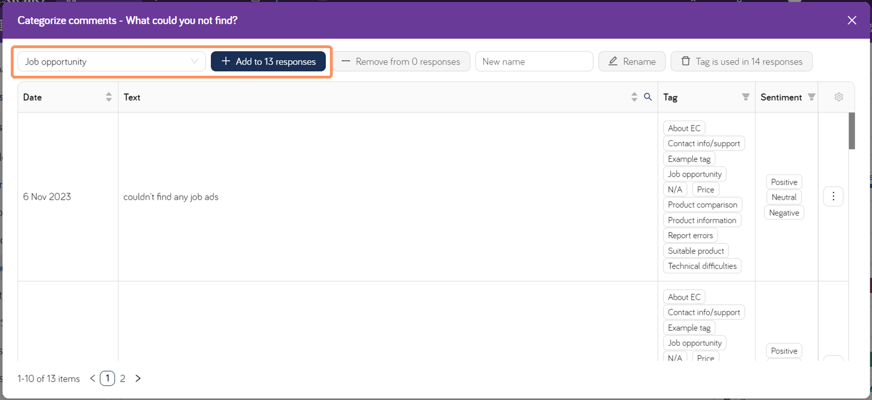Toggle Price tag in first row
The width and height of the screenshot is (872, 400).
pyautogui.click(x=705, y=190)
